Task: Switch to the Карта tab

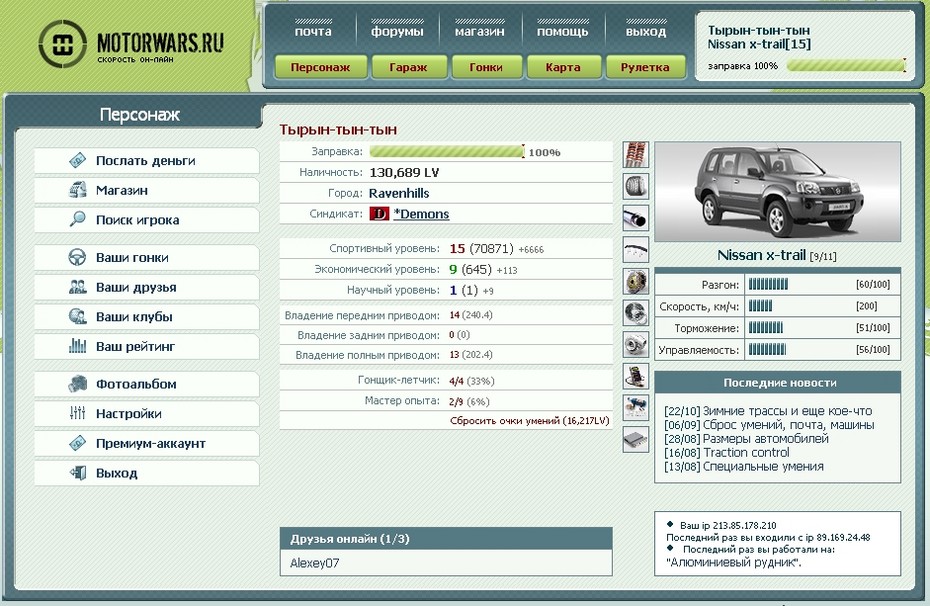Action: [x=563, y=67]
